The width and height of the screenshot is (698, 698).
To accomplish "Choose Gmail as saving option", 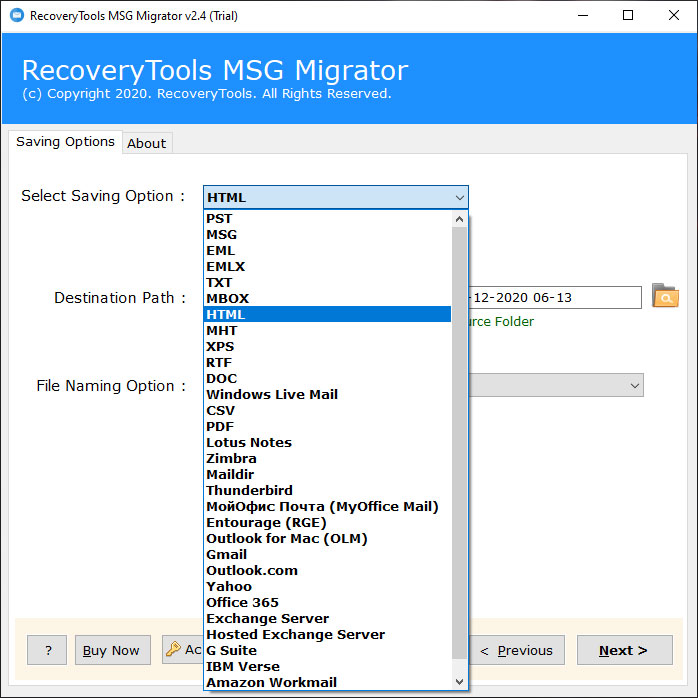I will [x=327, y=555].
